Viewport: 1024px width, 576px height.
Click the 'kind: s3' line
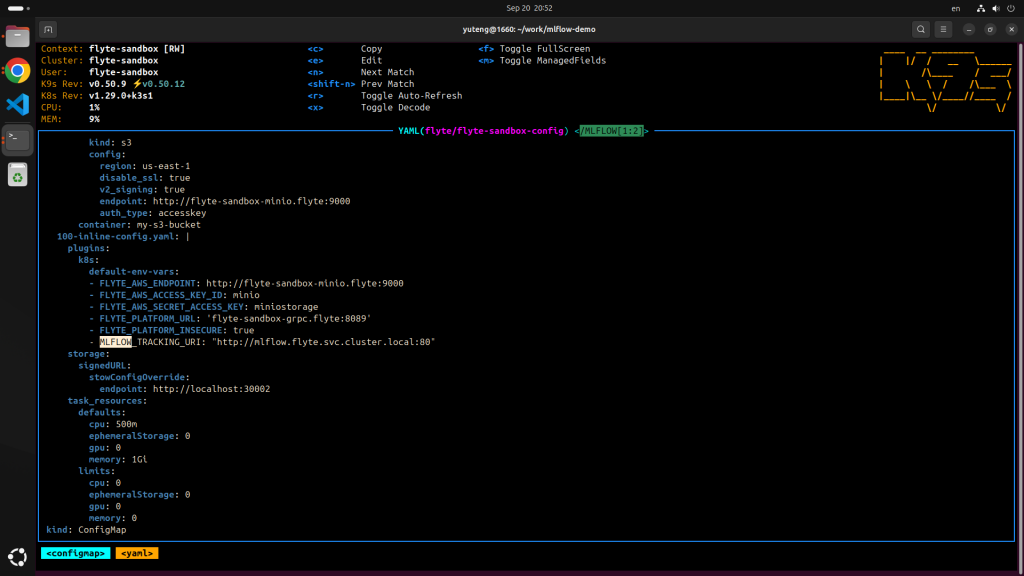point(110,143)
